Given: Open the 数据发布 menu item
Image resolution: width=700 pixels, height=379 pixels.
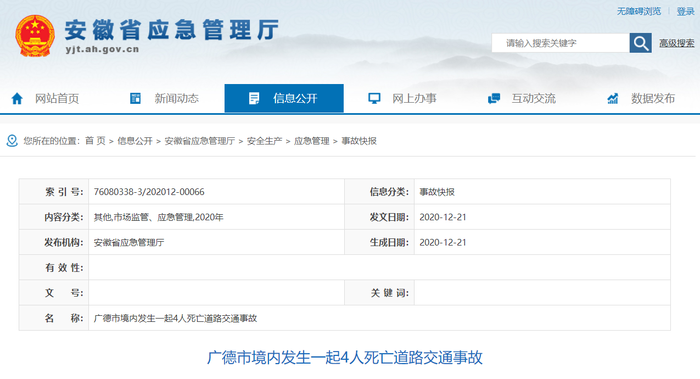Looking at the screenshot, I should pos(653,99).
